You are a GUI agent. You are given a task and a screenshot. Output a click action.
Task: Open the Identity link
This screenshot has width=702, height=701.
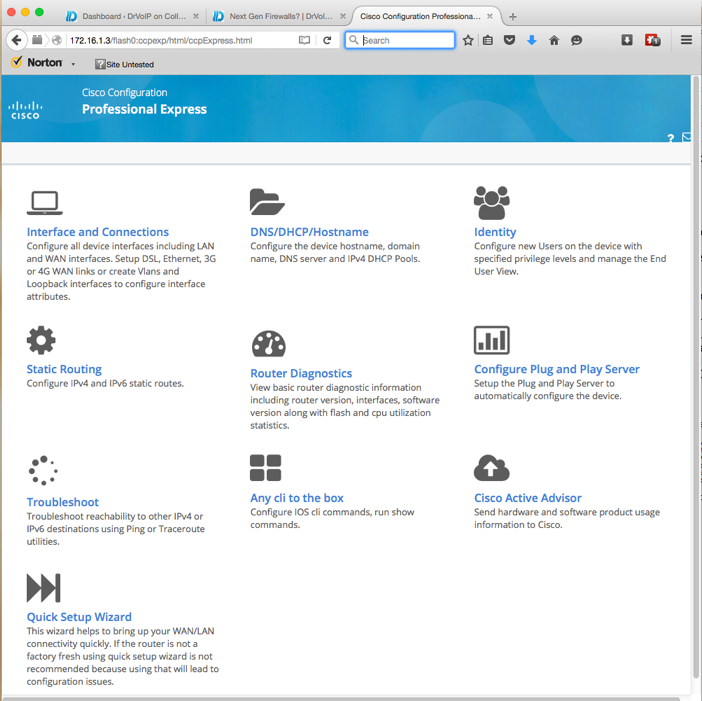(x=495, y=232)
